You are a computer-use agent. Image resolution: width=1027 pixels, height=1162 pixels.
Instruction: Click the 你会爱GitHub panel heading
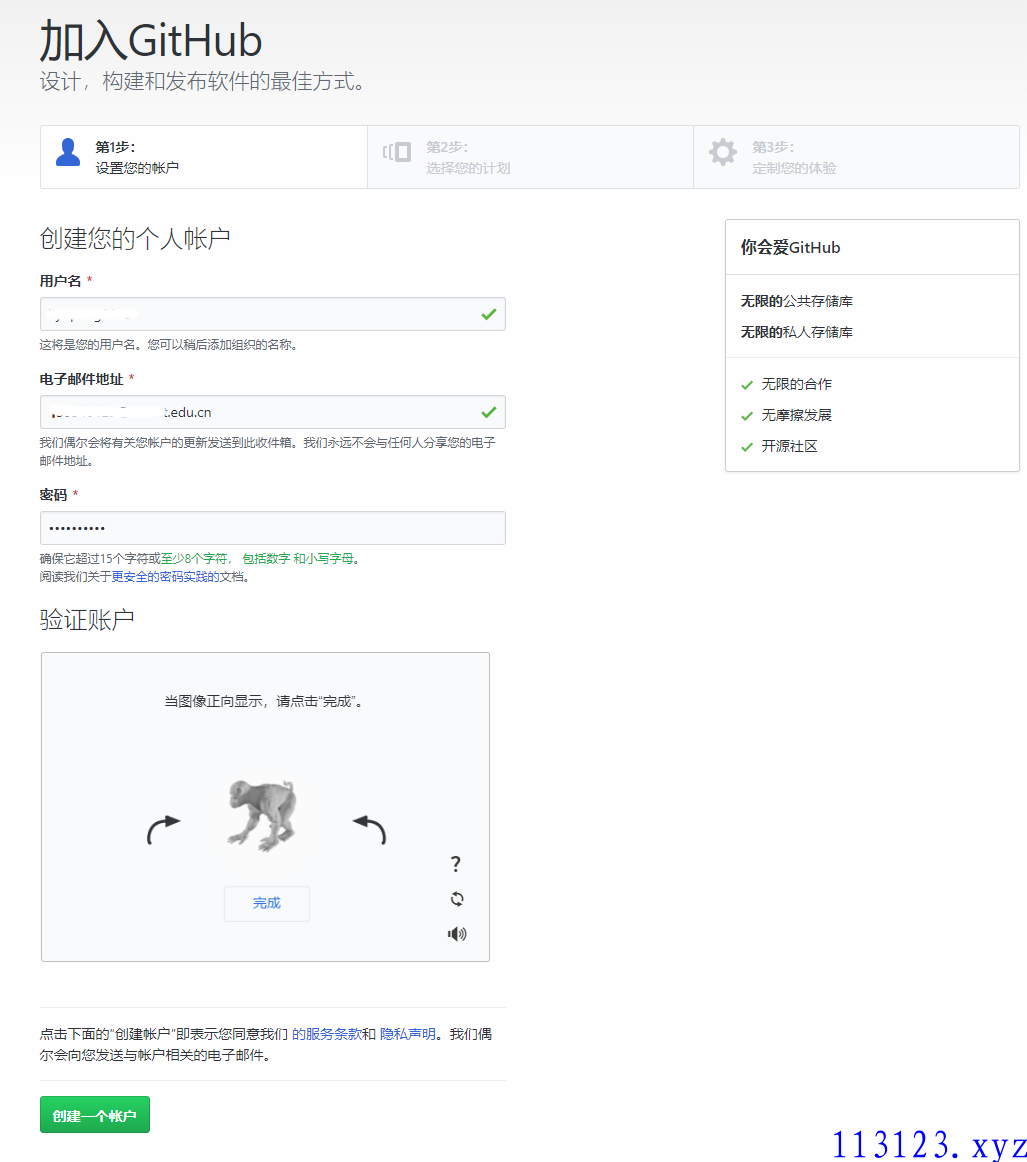coord(790,248)
